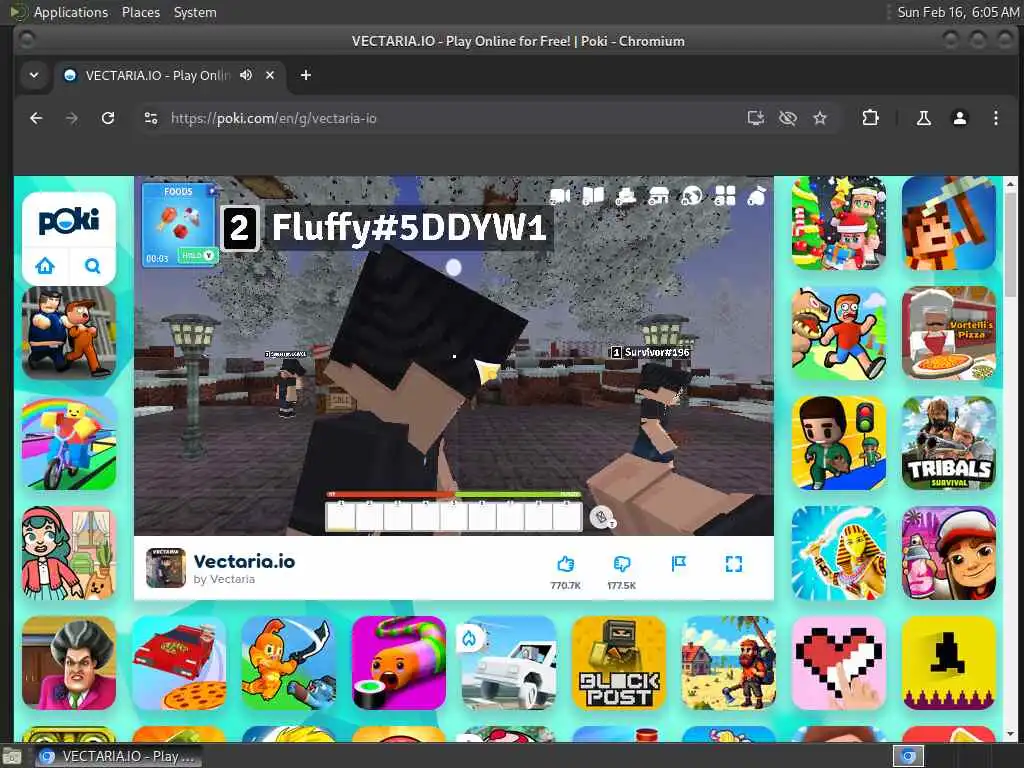The image size is (1024, 768).
Task: Open the Vortelli's Pizza game thumbnail
Action: [948, 333]
